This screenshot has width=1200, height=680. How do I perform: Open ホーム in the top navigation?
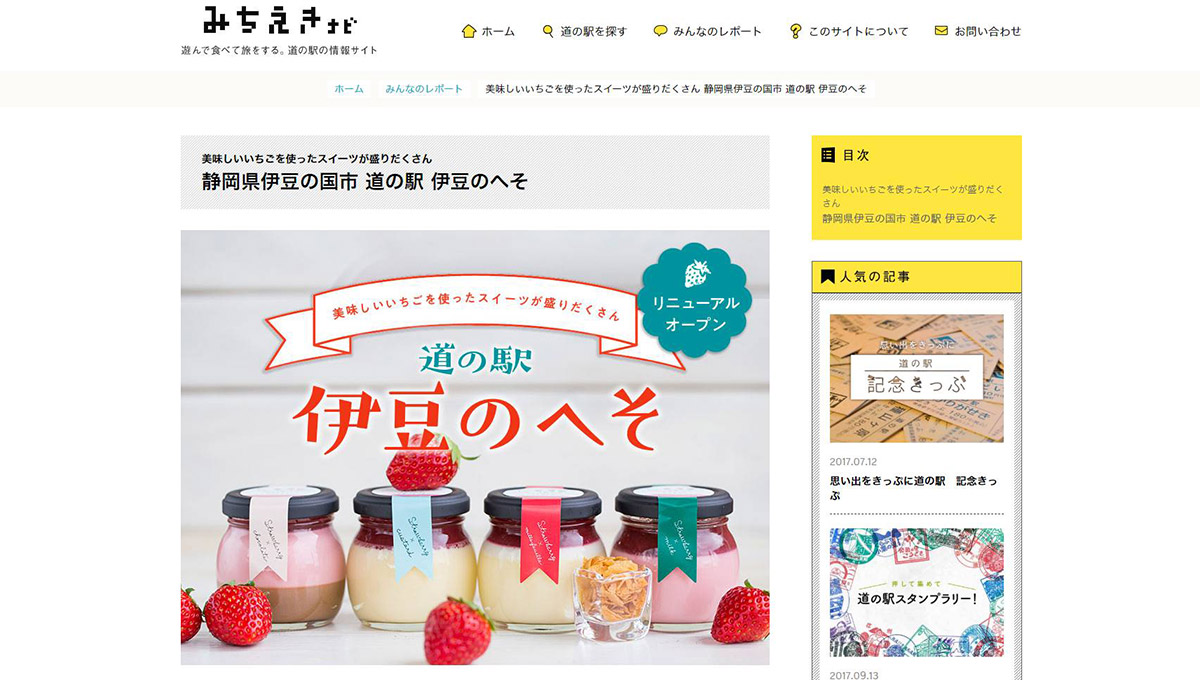tap(498, 31)
